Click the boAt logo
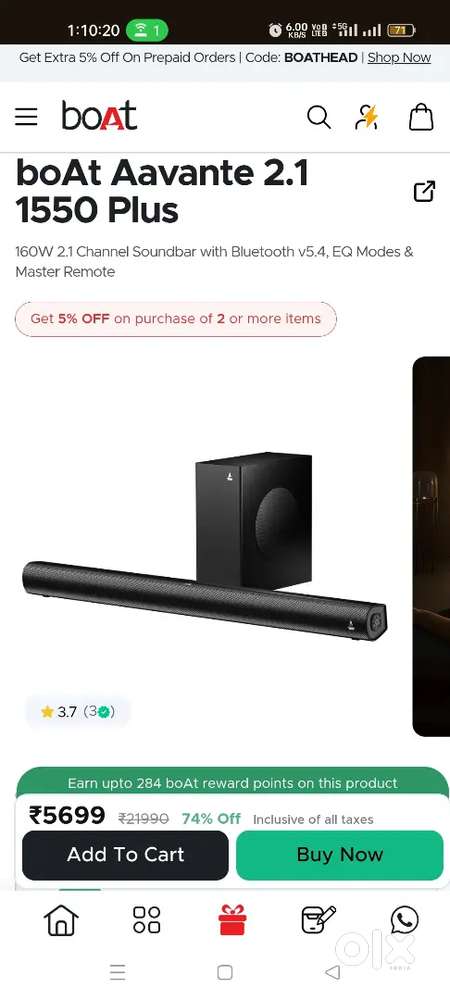The width and height of the screenshot is (450, 1000). (99, 115)
